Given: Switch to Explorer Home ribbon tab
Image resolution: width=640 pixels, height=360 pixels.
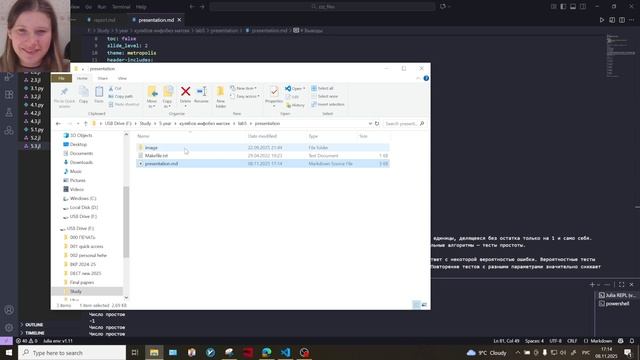Looking at the screenshot, I should click(82, 78).
